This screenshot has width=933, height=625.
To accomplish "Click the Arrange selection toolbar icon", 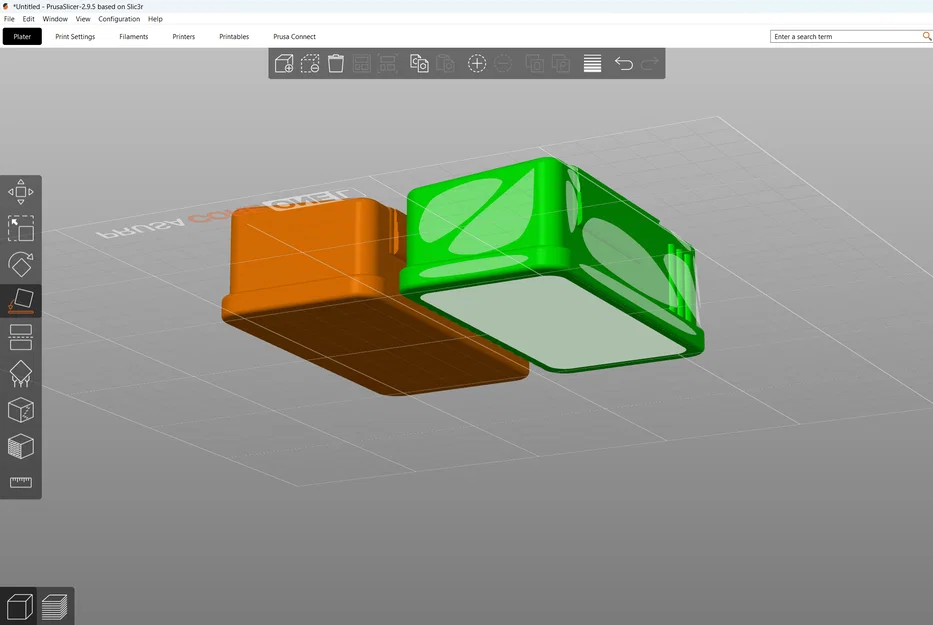I will (x=388, y=63).
